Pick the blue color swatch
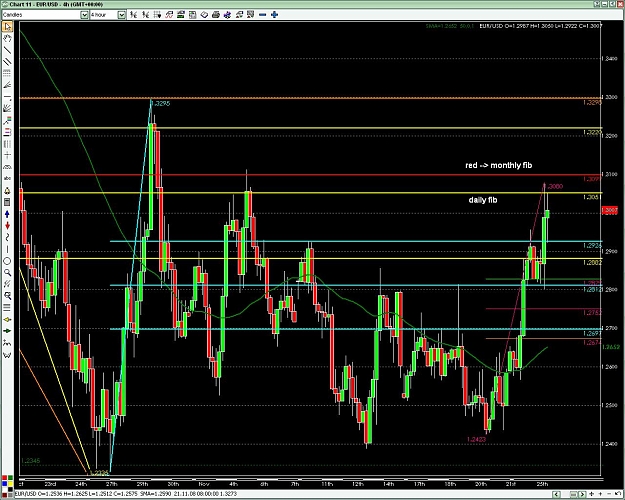This screenshot has height=500, width=625. point(4,483)
